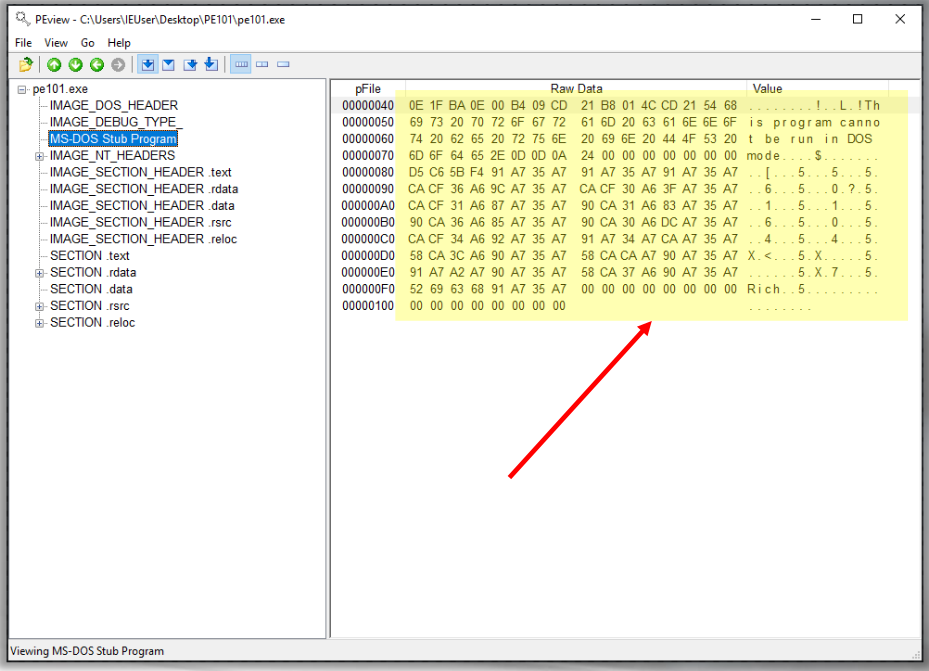
Task: Select the blue triangle view icon
Action: pyautogui.click(x=169, y=65)
